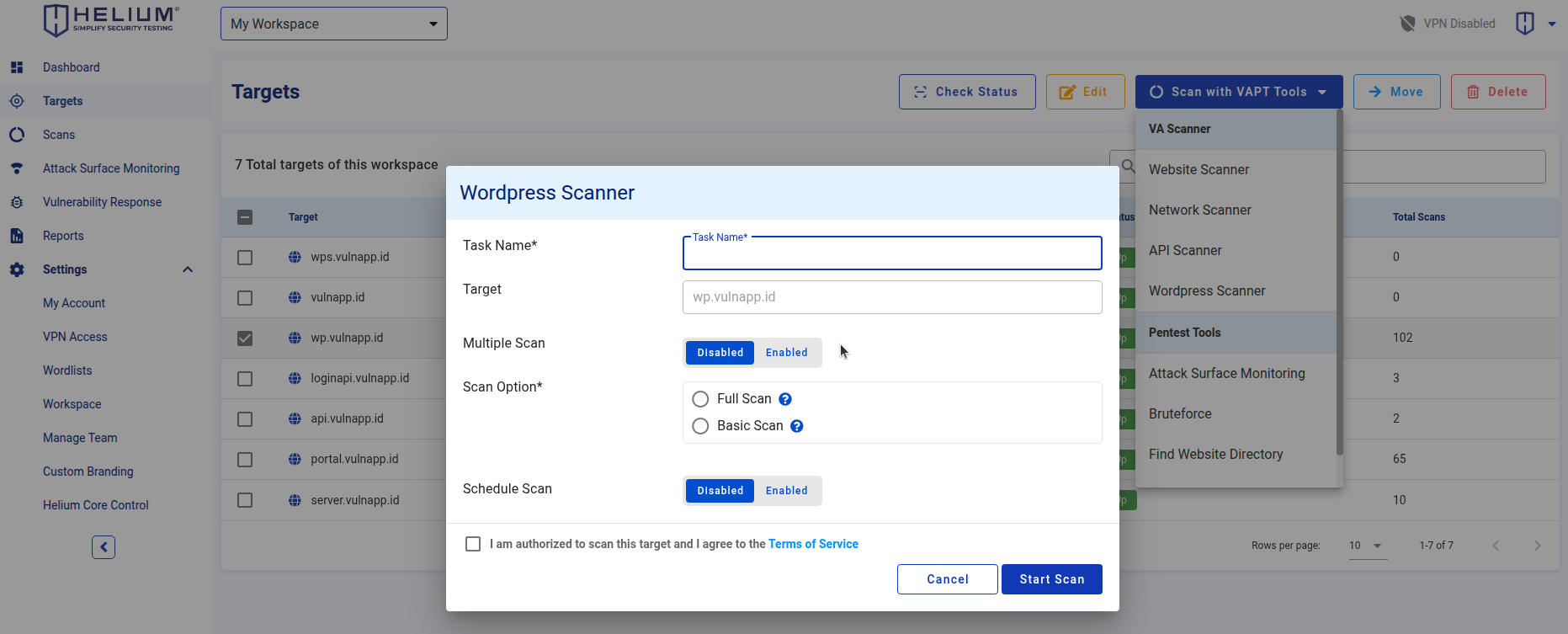This screenshot has height=634, width=1568.
Task: Open the profile dropdown arrow at top right
Action: click(x=1552, y=24)
